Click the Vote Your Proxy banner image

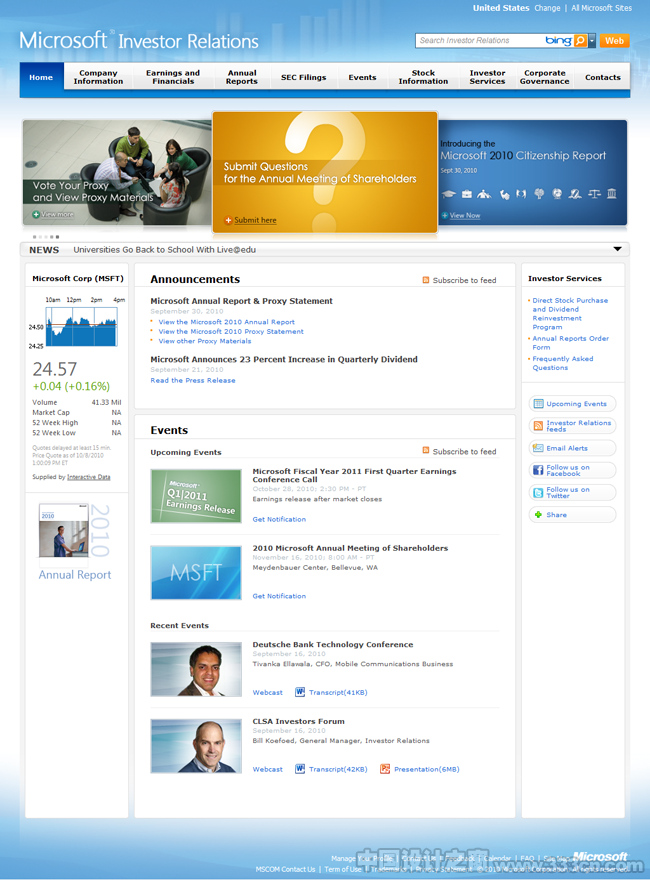pyautogui.click(x=117, y=172)
